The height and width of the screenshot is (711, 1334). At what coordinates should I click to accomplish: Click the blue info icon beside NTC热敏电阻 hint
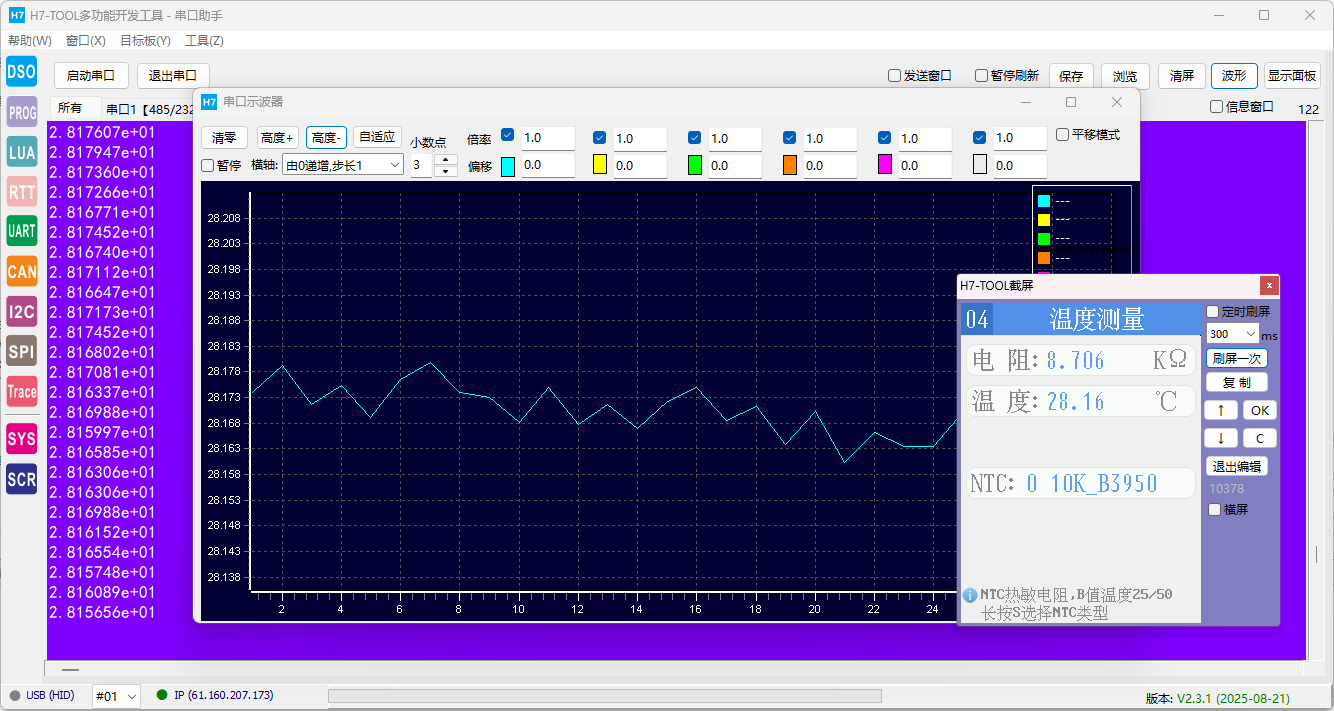pos(969,595)
